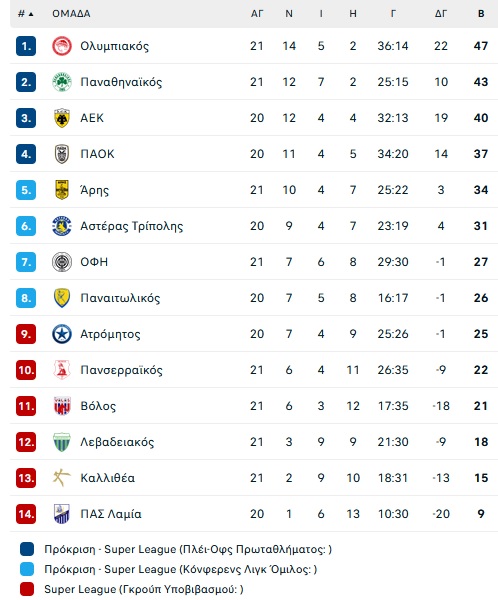Open the Αστέρας Τρίπολης crest
498x600 pixels.
pyautogui.click(x=62, y=226)
